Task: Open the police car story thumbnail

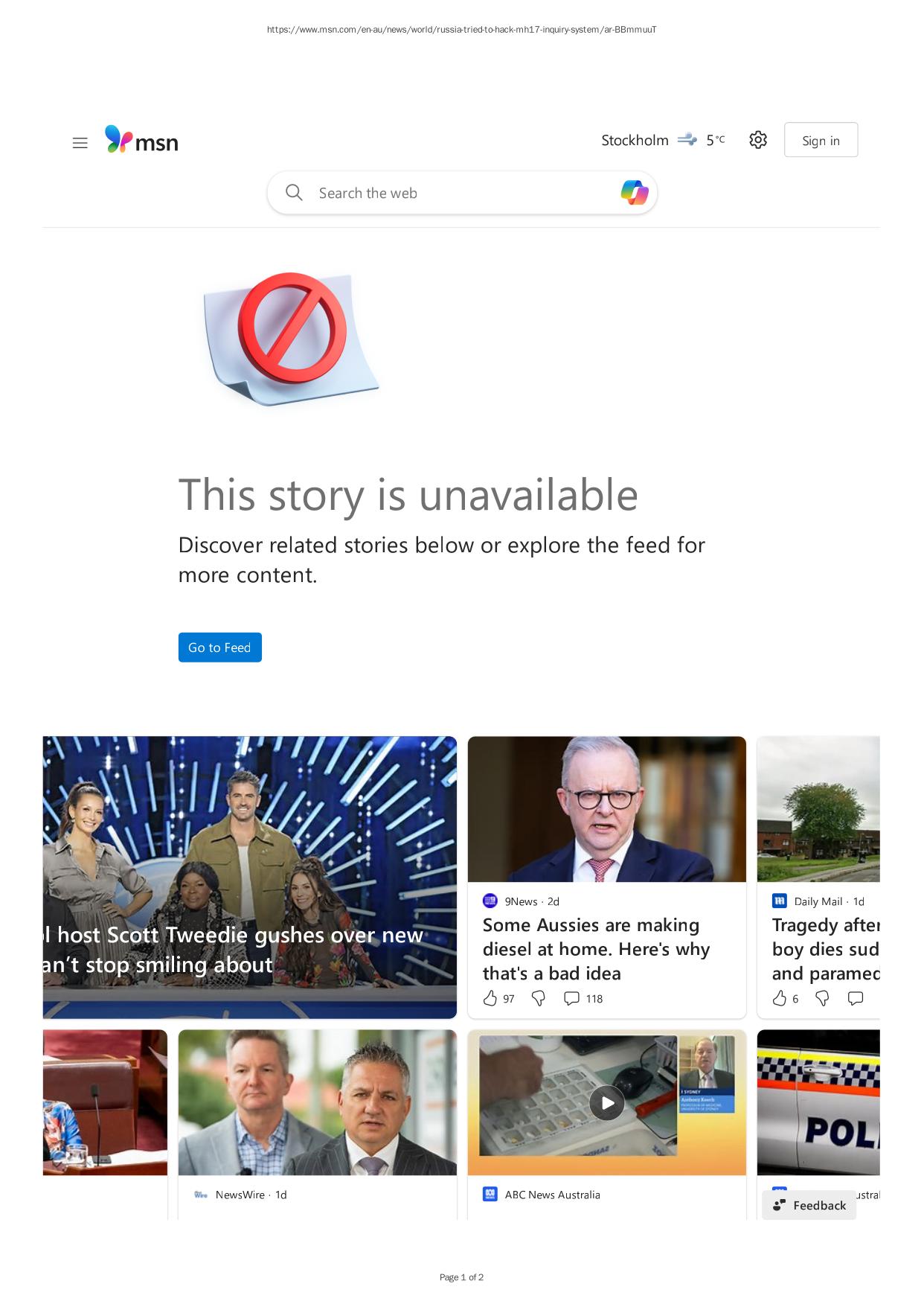Action: click(818, 1102)
